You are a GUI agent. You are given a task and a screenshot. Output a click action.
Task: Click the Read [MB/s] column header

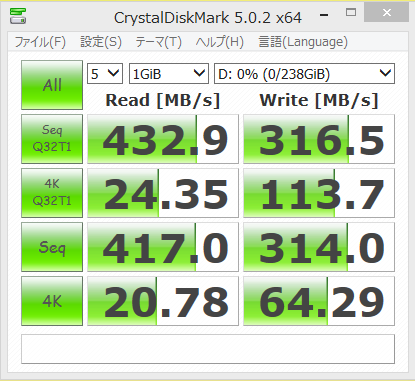coord(163,100)
